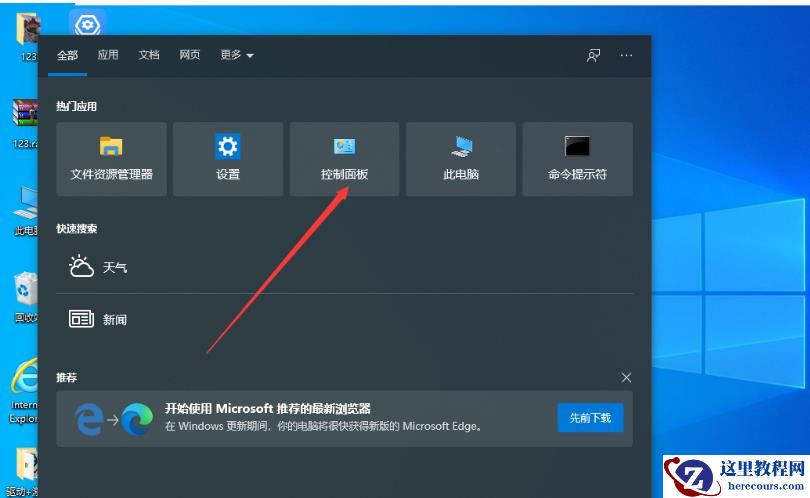This screenshot has height=498, width=810.
Task: Select the 此电脑 desktop shortcut
Action: 25,211
